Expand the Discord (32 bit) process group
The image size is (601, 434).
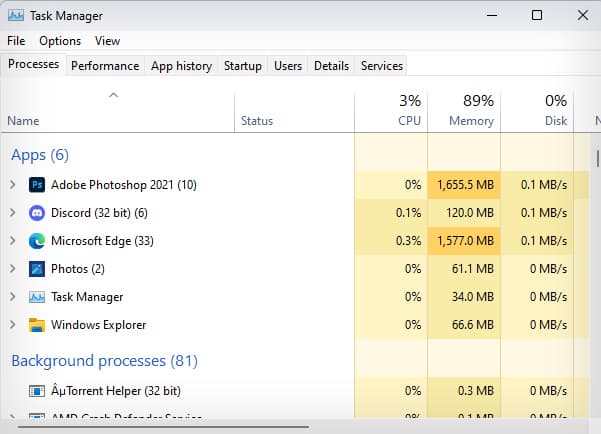point(13,213)
